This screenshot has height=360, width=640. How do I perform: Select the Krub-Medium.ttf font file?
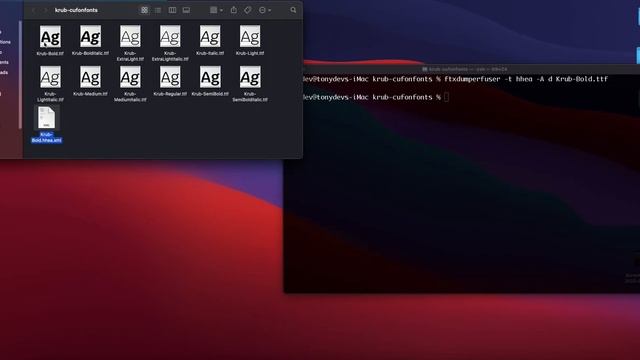pos(90,77)
